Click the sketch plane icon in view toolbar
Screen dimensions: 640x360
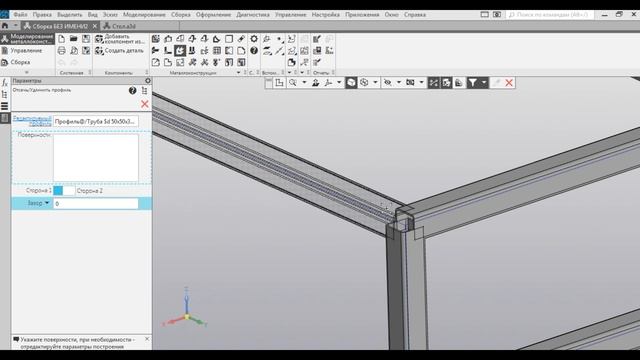click(280, 83)
